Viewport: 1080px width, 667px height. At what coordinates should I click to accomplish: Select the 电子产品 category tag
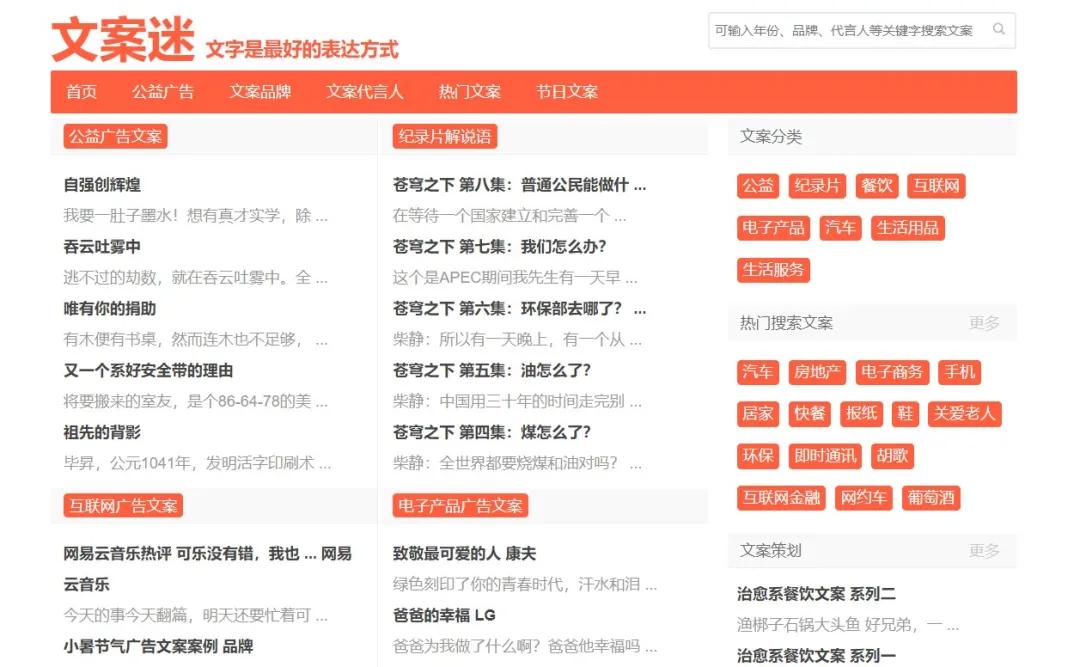pos(773,227)
